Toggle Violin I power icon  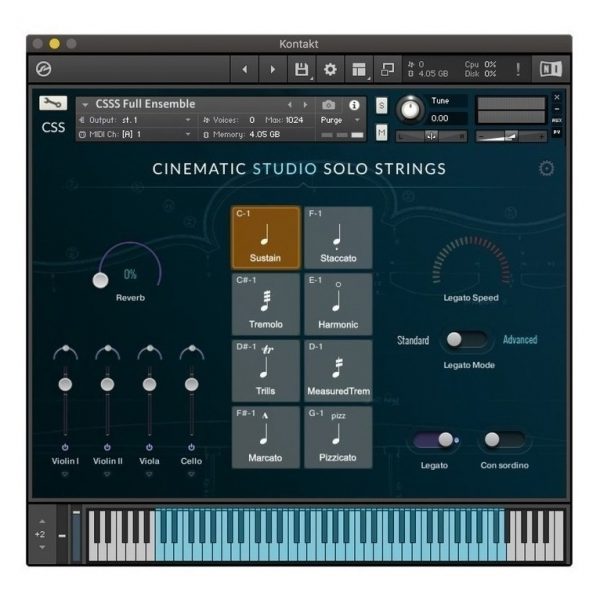point(65,447)
